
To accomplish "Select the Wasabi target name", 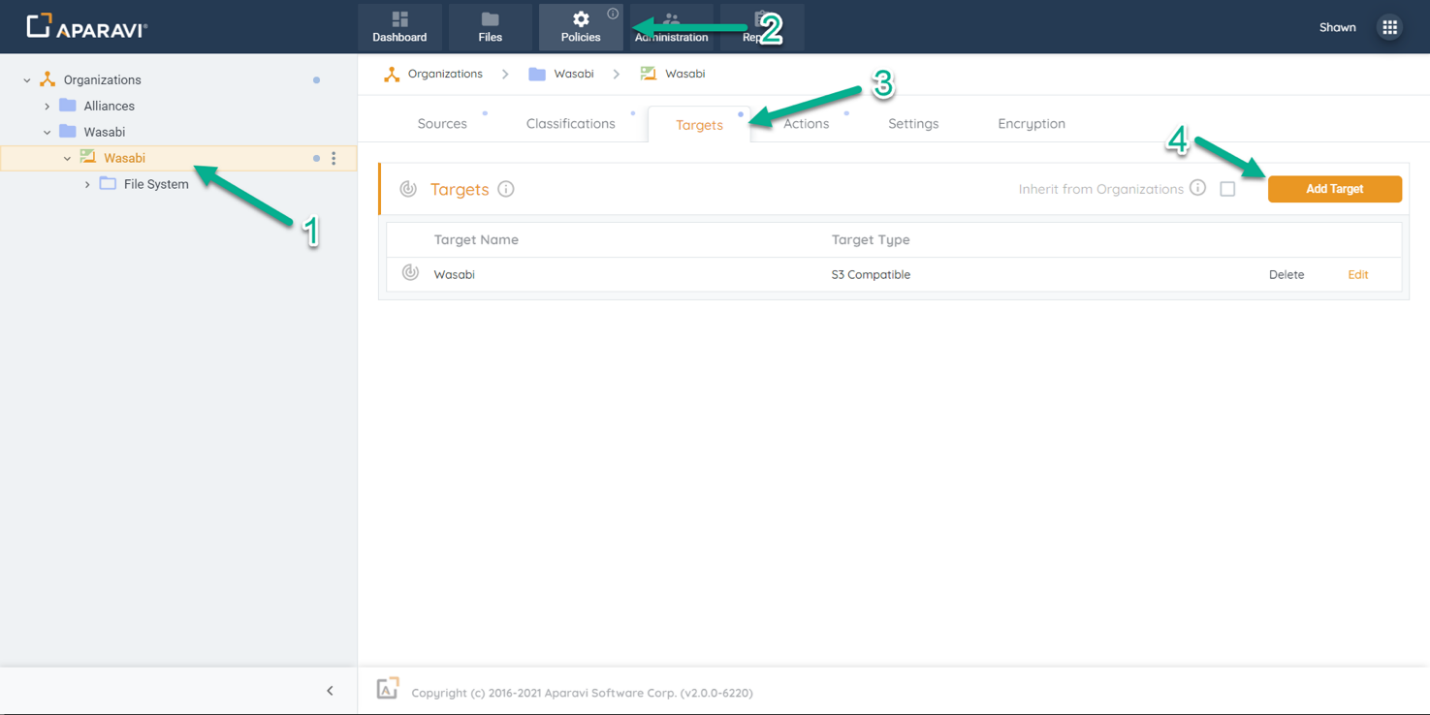I will click(454, 274).
